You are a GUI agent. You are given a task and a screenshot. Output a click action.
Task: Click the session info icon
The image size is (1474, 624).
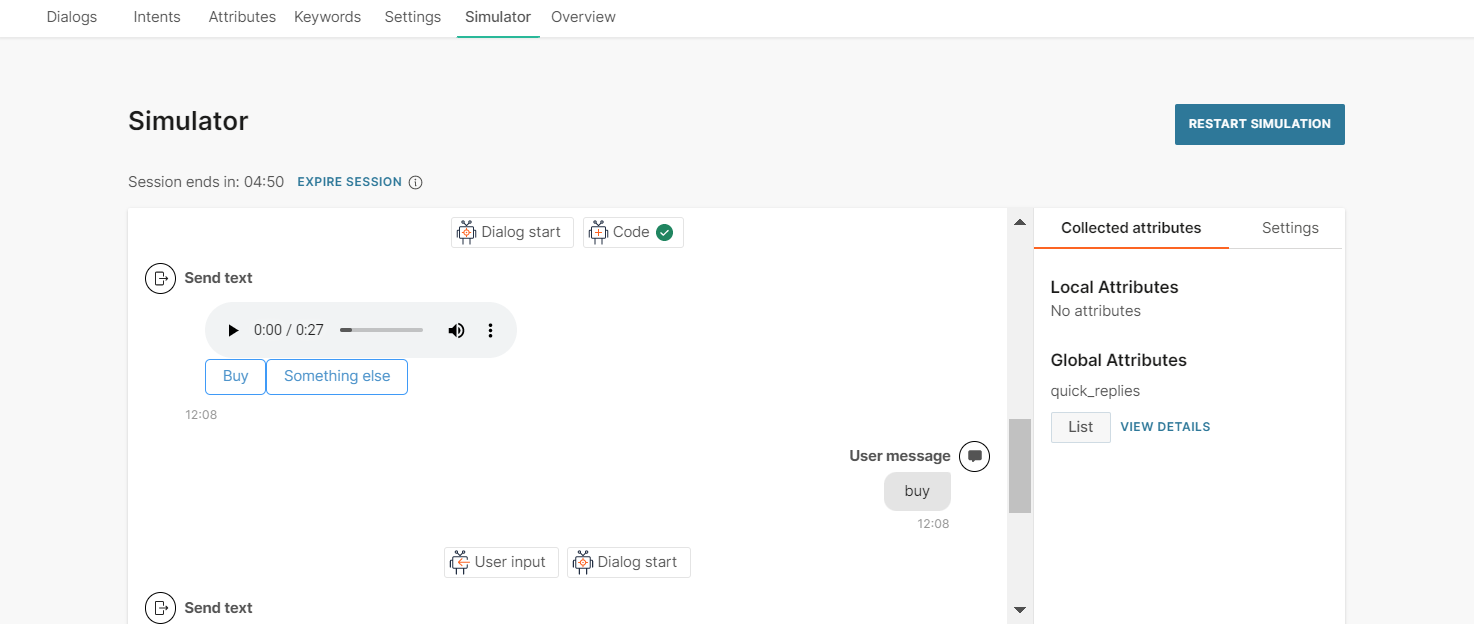click(416, 183)
